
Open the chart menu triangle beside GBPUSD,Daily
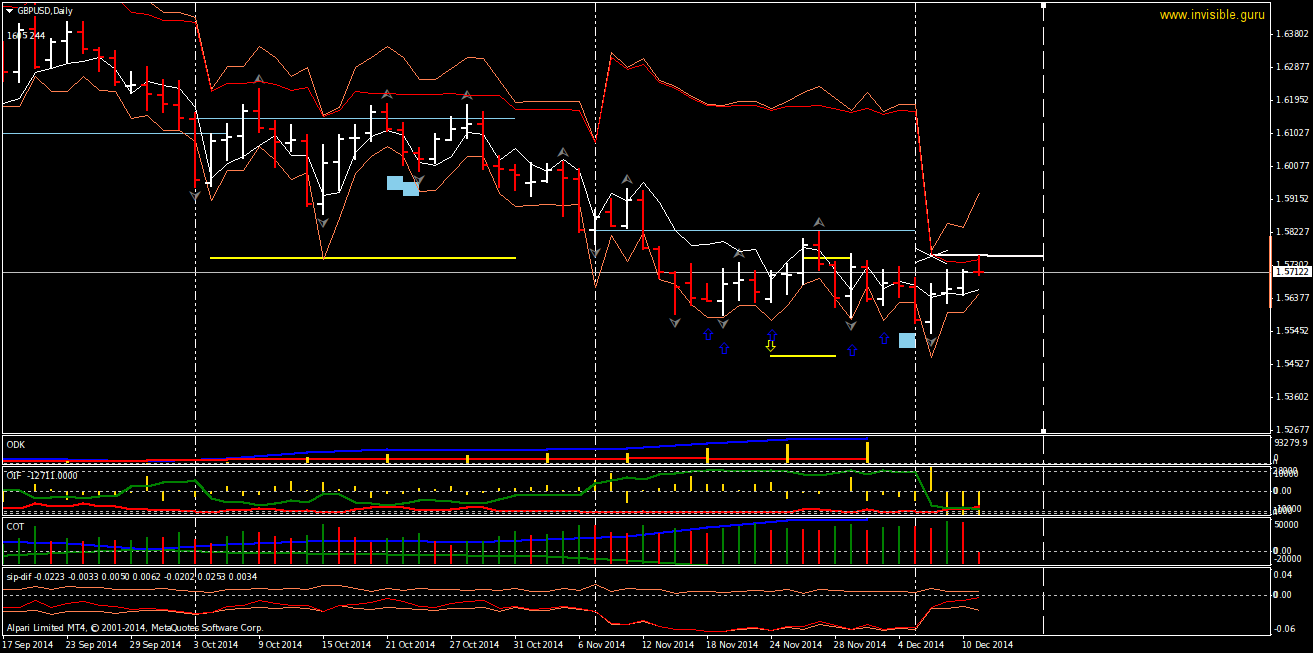[x=10, y=10]
